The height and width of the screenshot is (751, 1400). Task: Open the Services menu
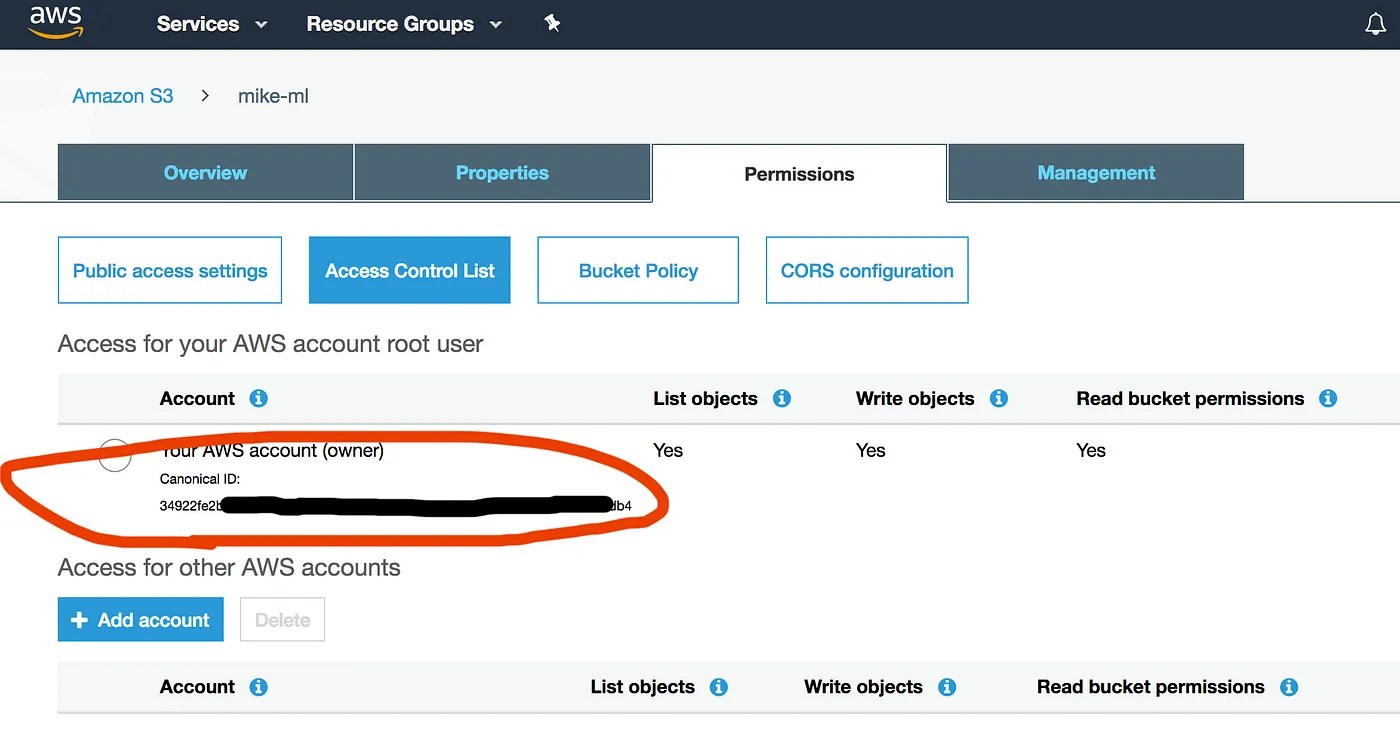pyautogui.click(x=197, y=23)
